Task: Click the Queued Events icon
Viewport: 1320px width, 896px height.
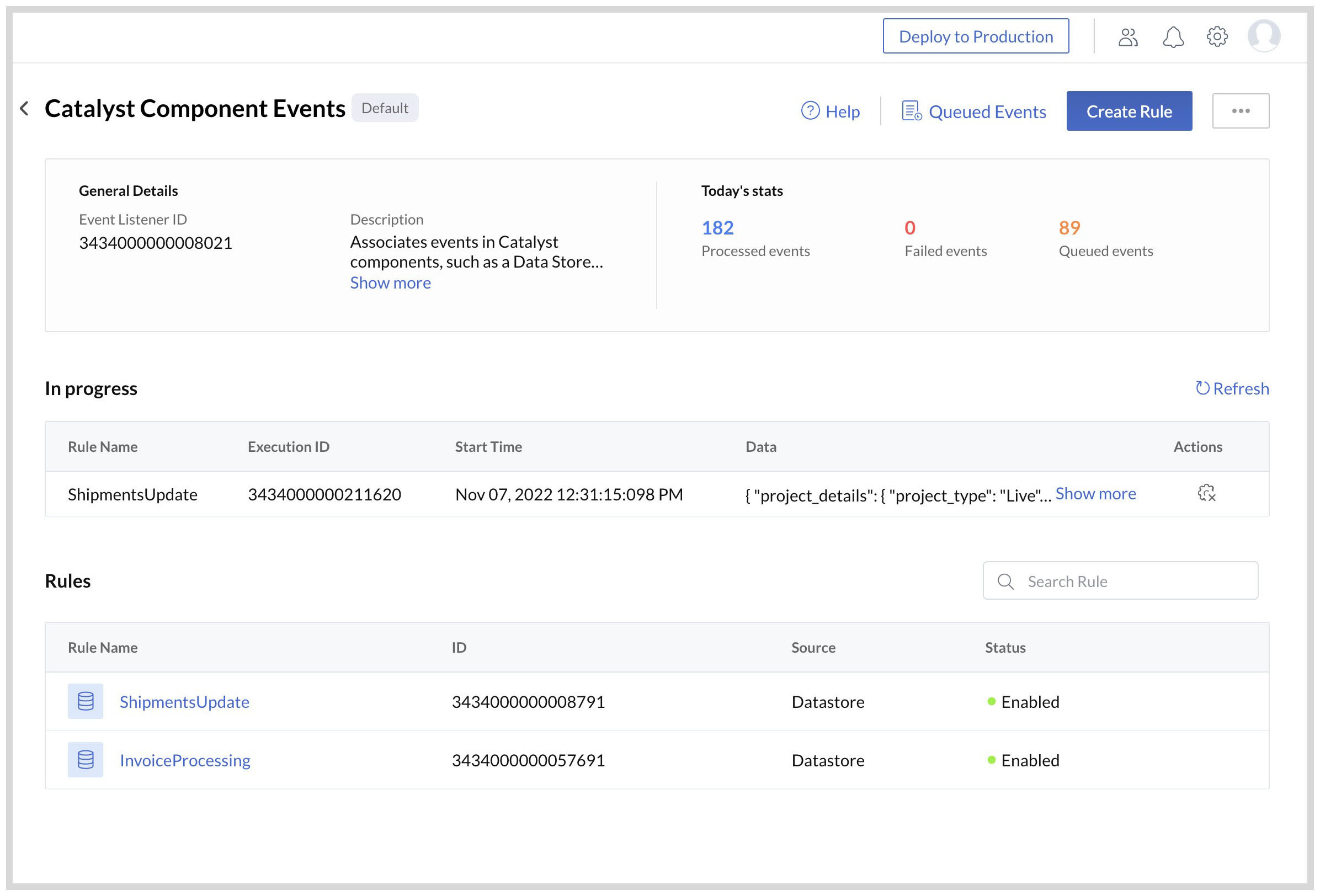Action: (911, 111)
